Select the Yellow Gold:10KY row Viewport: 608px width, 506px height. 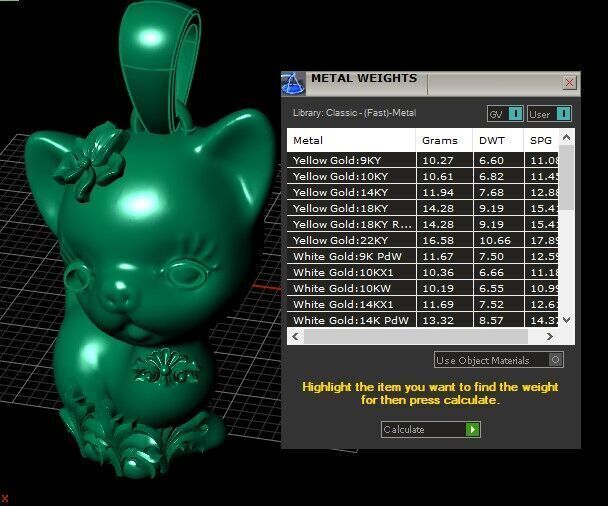point(422,176)
